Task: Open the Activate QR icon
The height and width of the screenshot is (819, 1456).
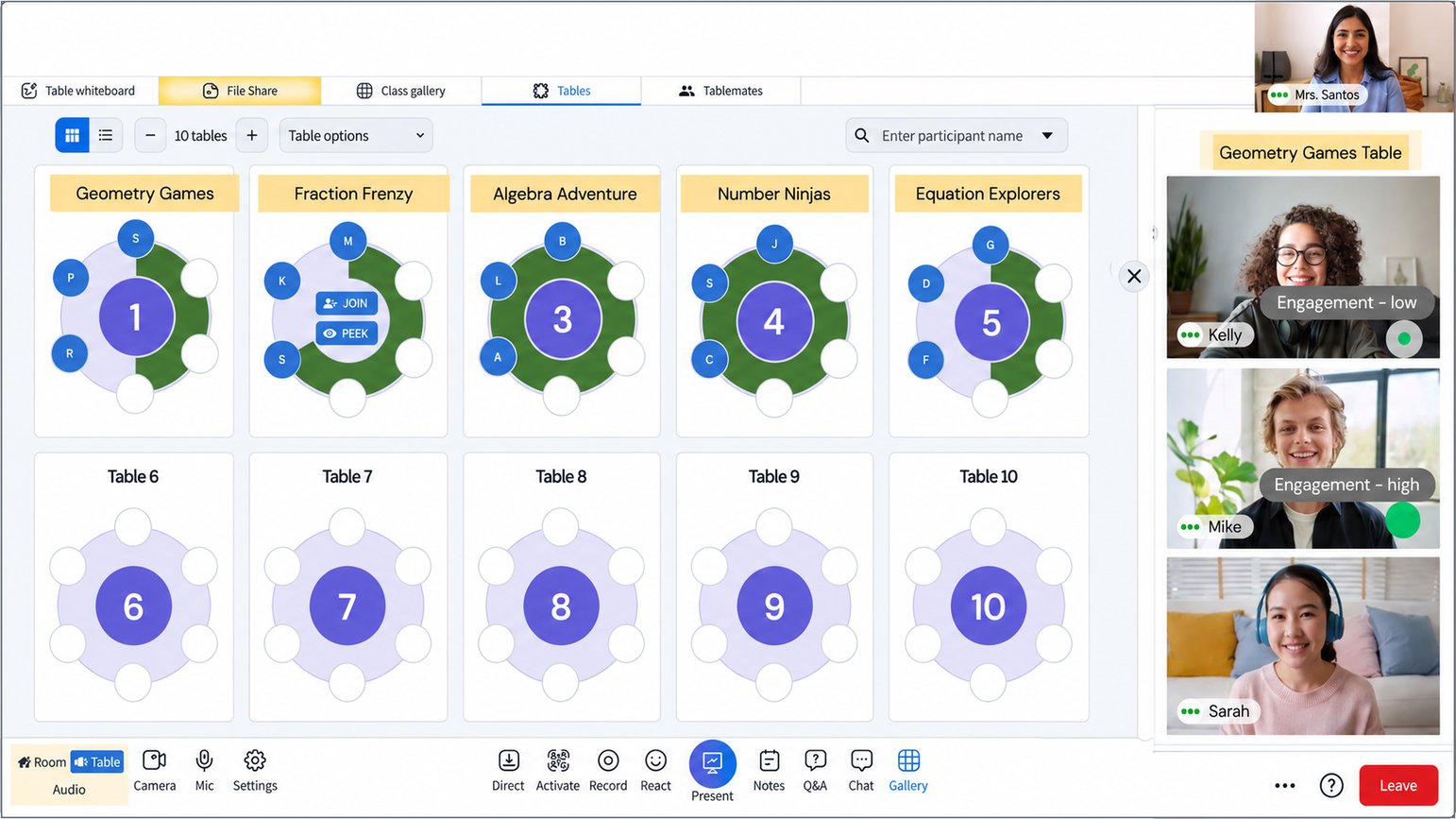Action: [x=558, y=760]
